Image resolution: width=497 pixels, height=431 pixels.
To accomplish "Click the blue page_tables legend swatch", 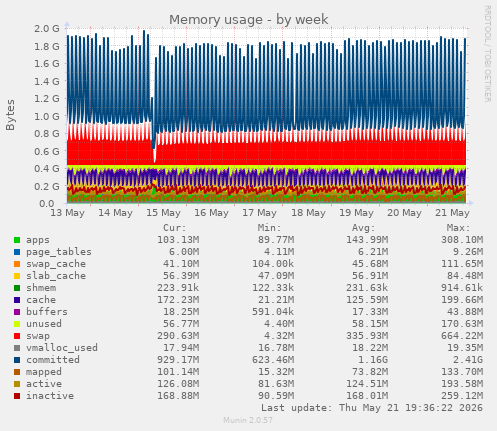I will click(x=17, y=252).
